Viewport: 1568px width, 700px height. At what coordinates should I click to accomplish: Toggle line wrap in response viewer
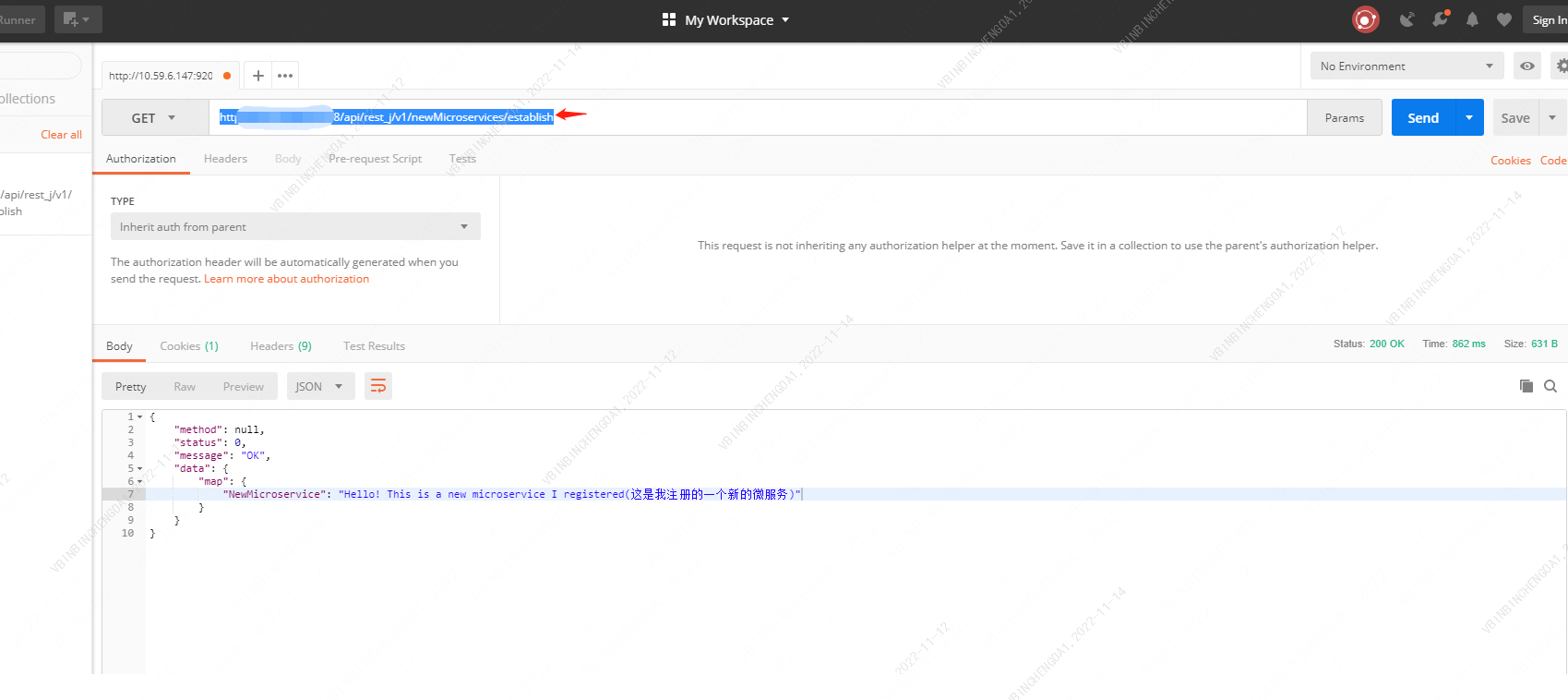point(378,386)
